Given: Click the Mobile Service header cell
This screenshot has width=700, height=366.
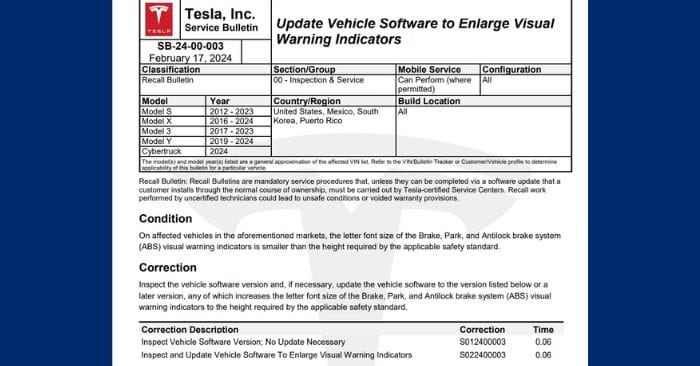Looking at the screenshot, I should pos(438,70).
